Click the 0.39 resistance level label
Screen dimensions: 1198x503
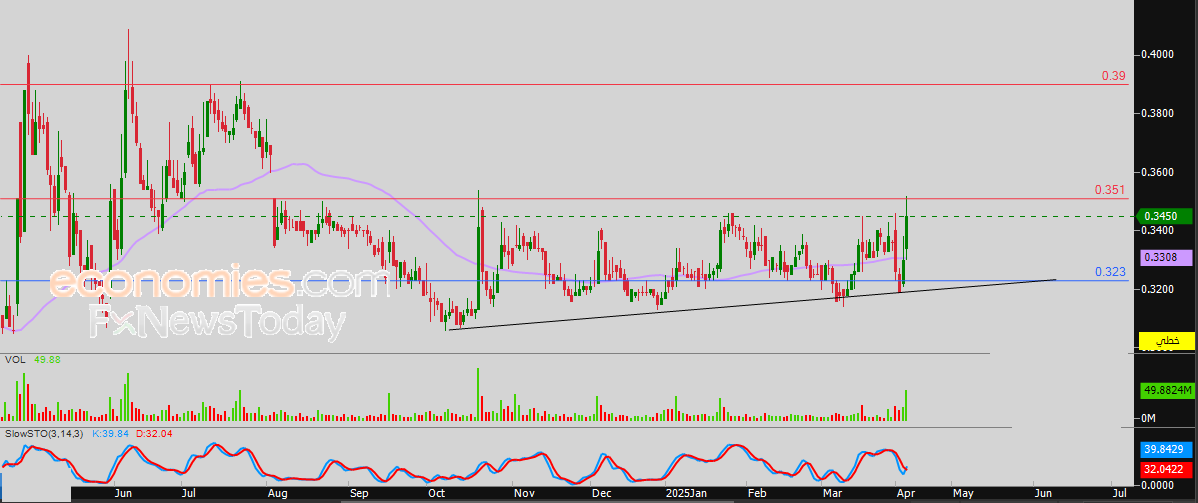[1113, 76]
